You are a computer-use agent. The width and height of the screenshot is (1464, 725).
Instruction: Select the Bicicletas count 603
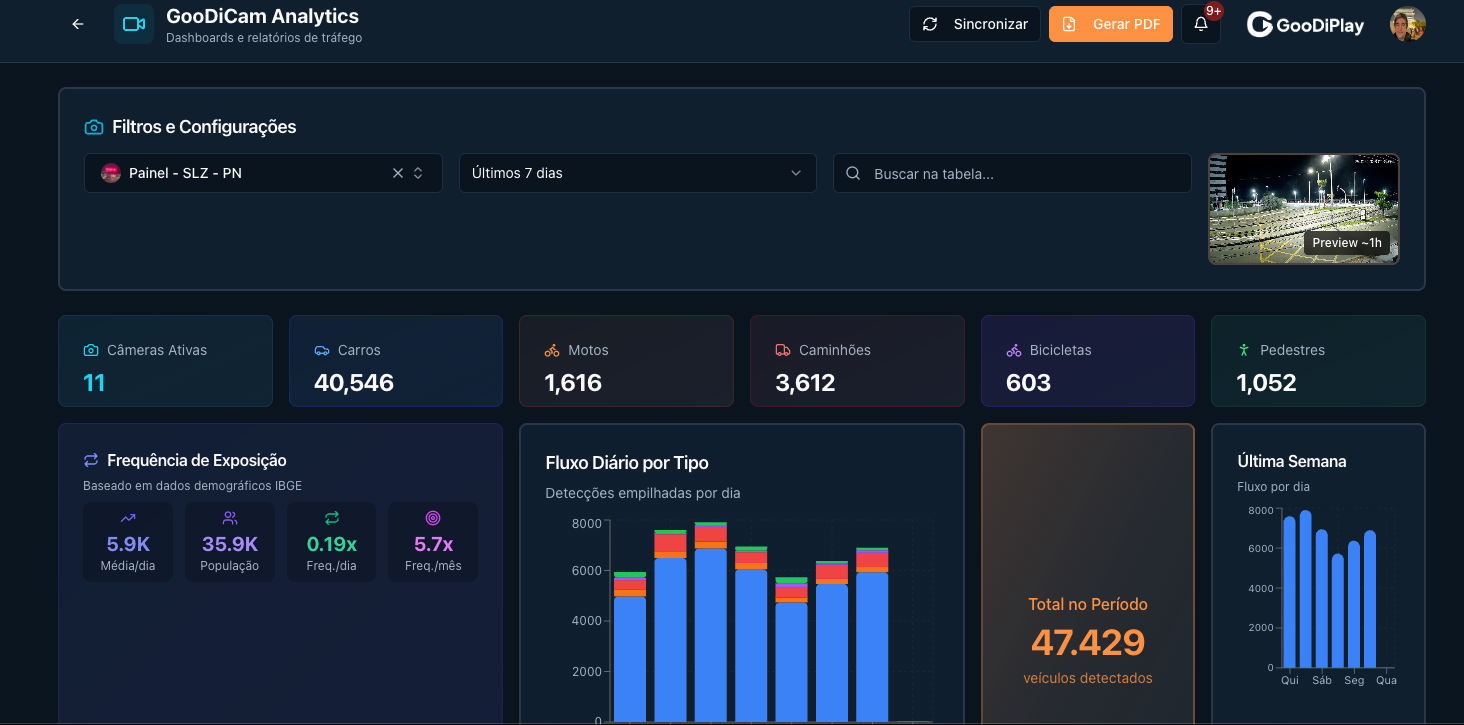pos(1028,383)
